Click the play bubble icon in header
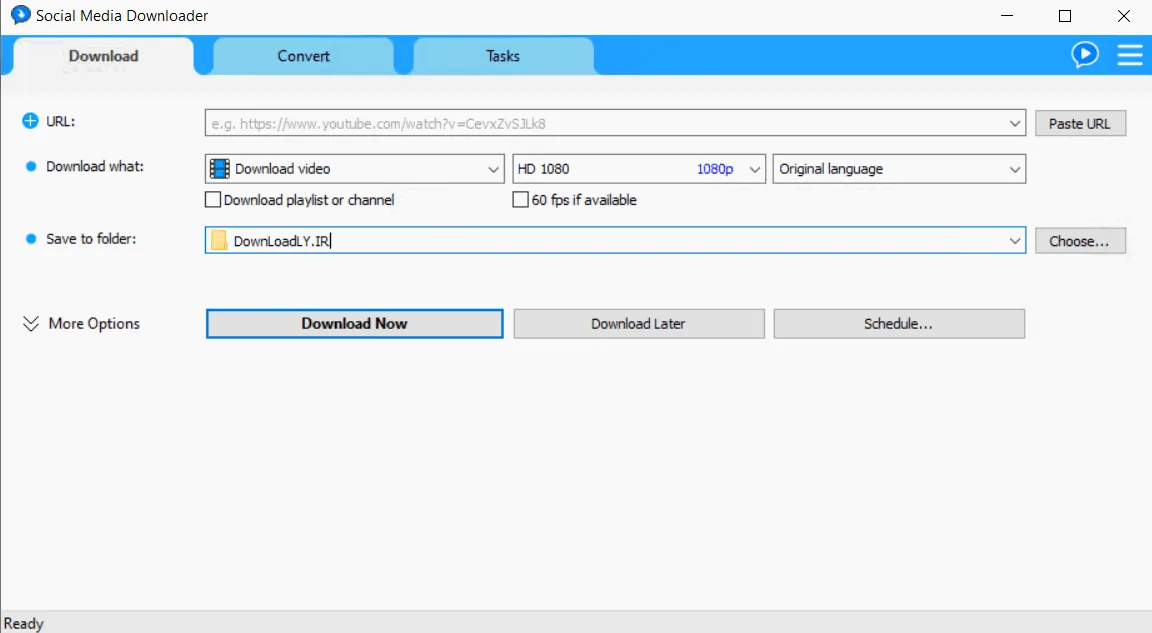This screenshot has width=1152, height=633. click(1084, 54)
